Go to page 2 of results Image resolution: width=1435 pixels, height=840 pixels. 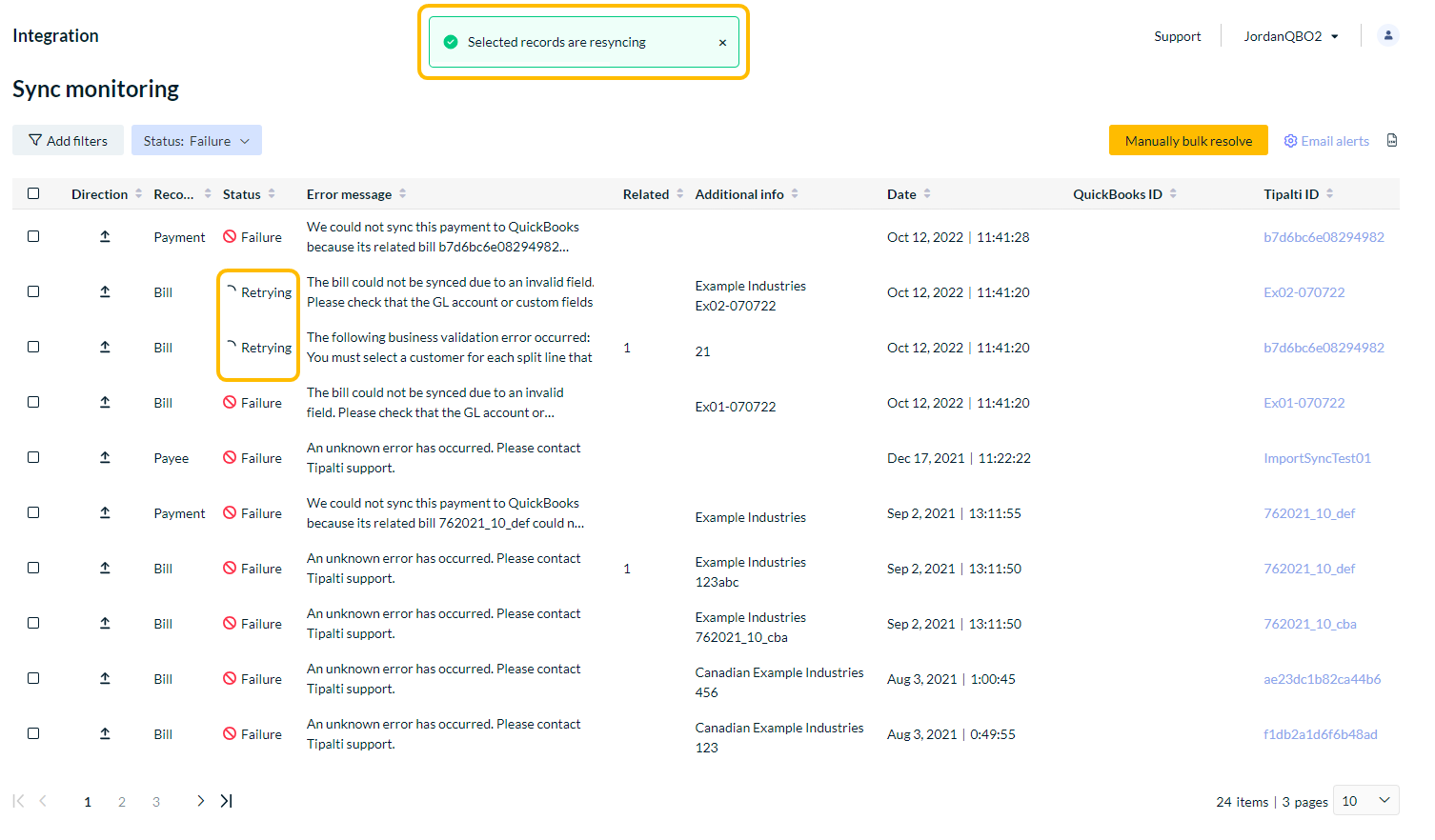(x=122, y=802)
